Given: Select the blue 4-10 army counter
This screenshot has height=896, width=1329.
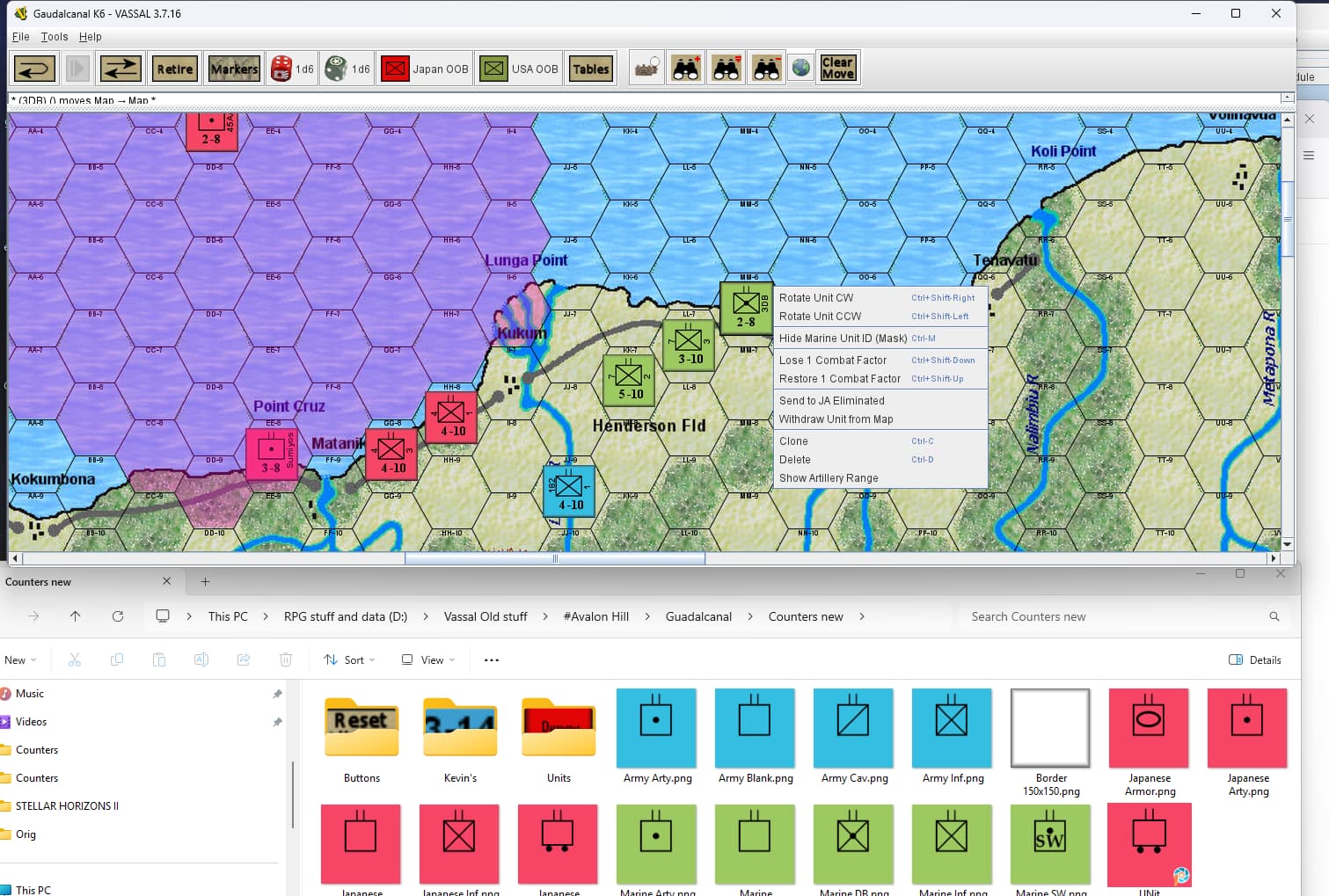Looking at the screenshot, I should (x=569, y=491).
